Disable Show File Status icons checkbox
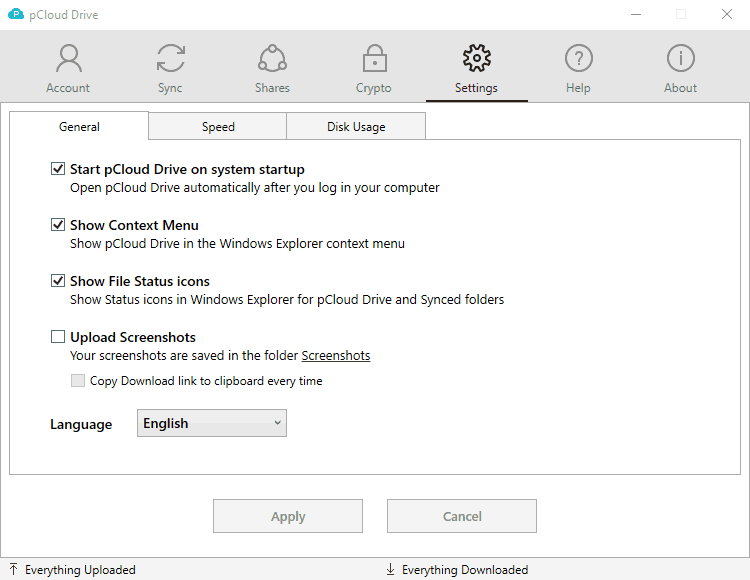Image resolution: width=750 pixels, height=580 pixels. coord(58,280)
